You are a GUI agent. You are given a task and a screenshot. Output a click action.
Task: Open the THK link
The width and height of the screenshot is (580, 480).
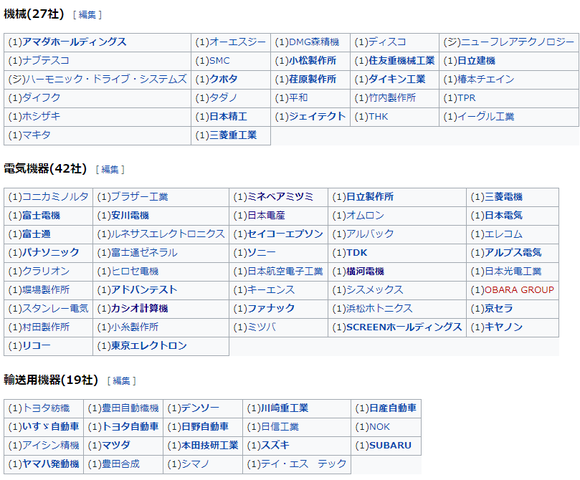point(378,116)
